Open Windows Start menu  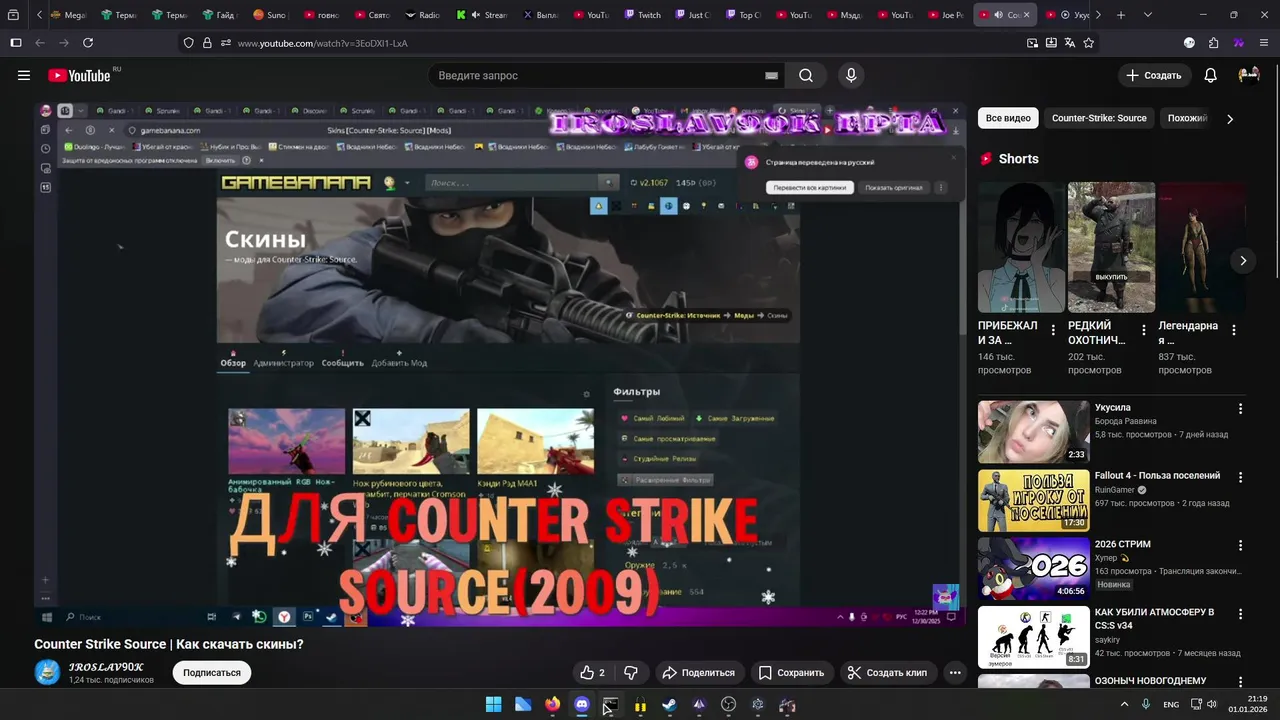point(493,705)
